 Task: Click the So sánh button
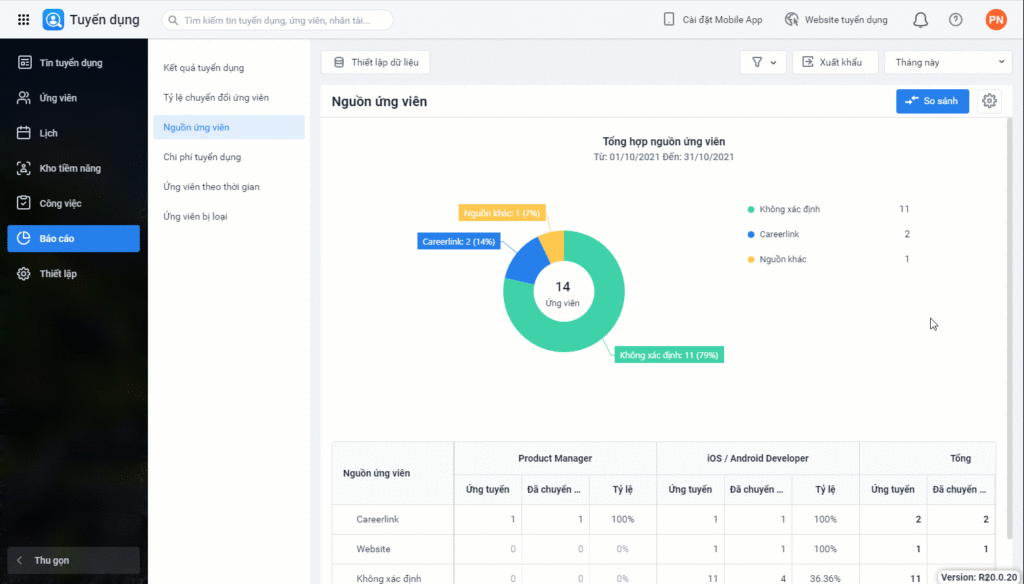click(931, 101)
